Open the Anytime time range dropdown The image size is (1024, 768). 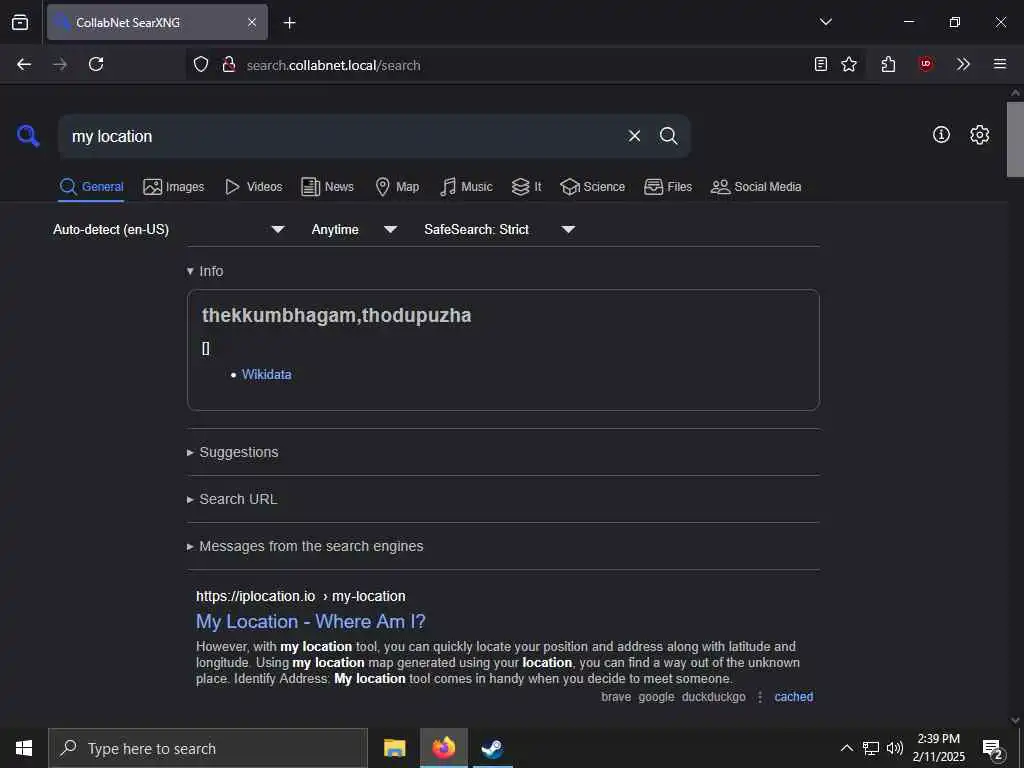[353, 229]
